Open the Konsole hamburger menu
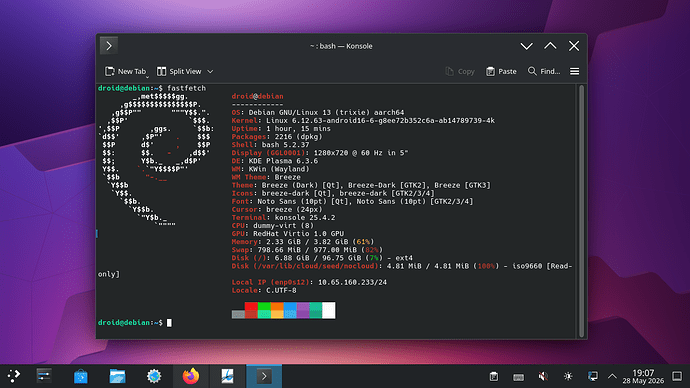This screenshot has width=690, height=388. pos(575,71)
